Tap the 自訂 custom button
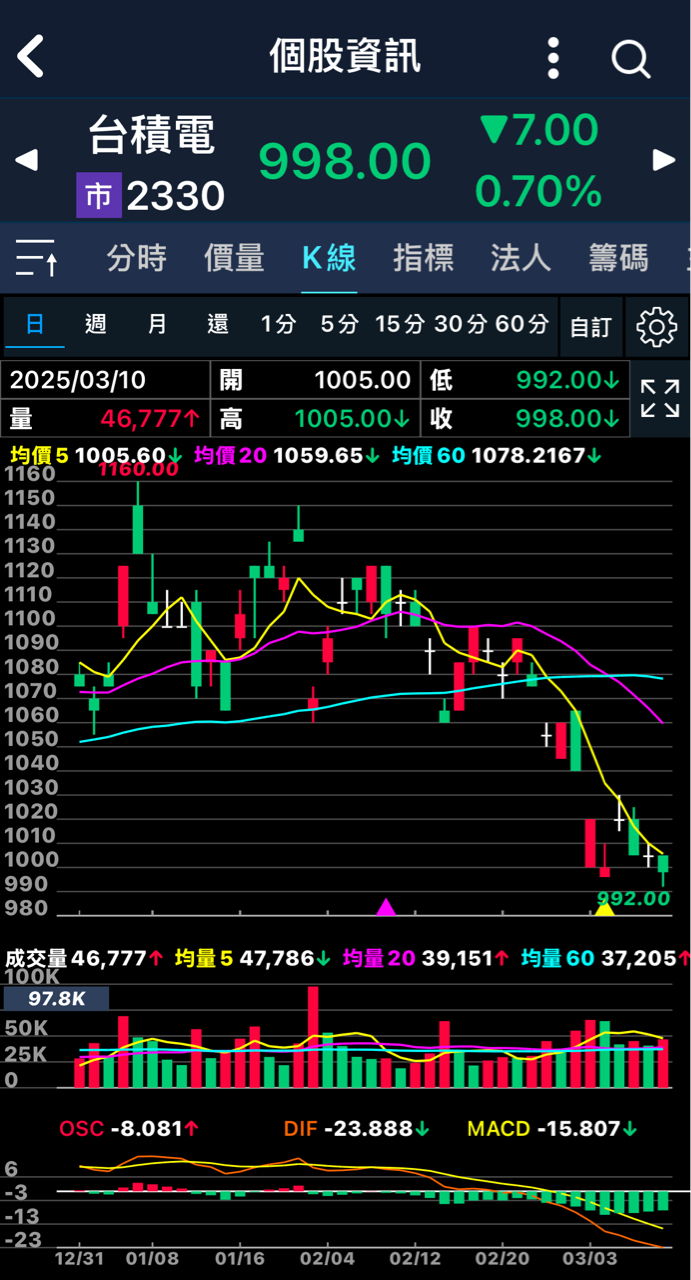The image size is (691, 1280). point(591,327)
